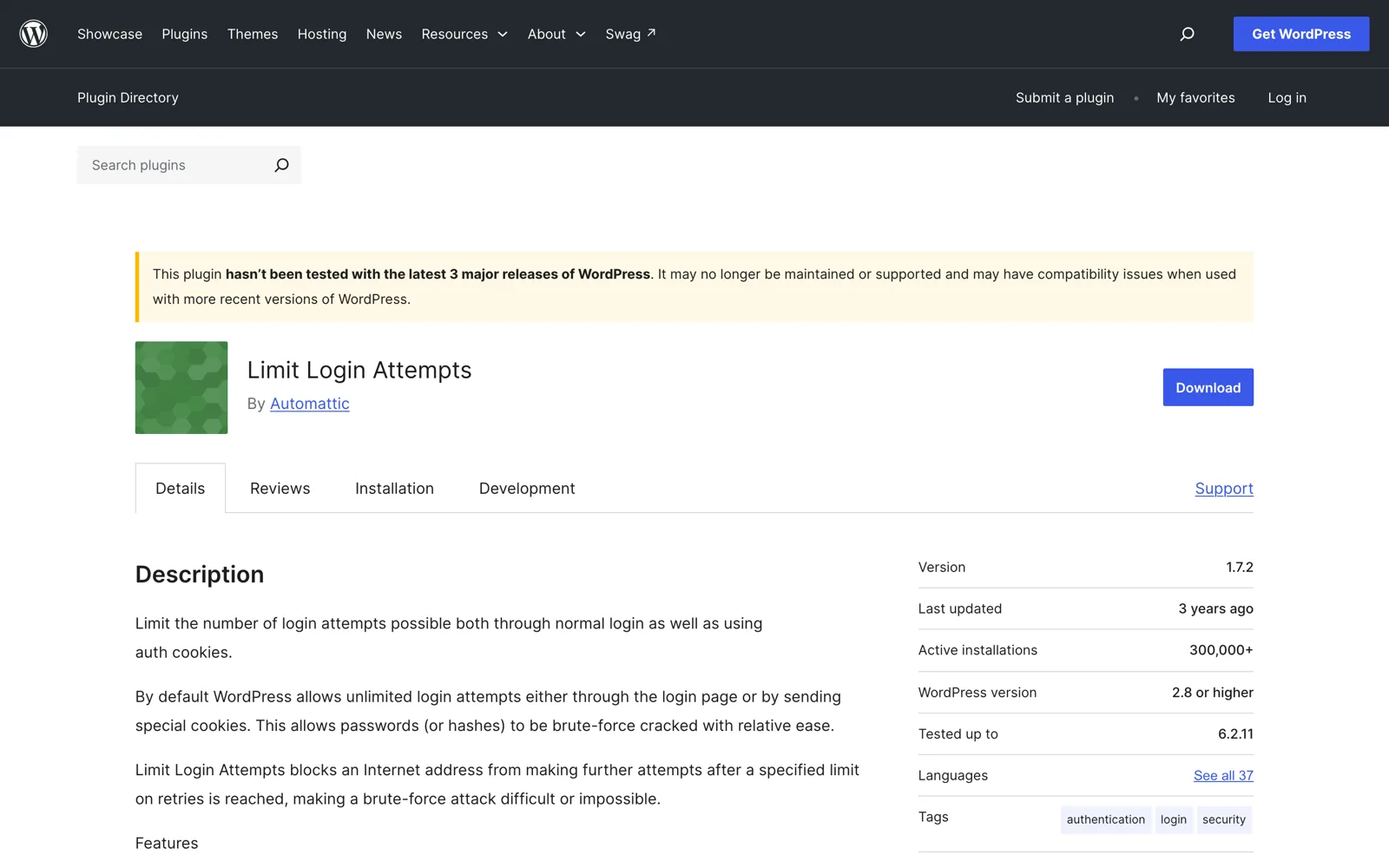Go to Plugin Directory
Screen dimensions: 1389x868
(x=128, y=97)
